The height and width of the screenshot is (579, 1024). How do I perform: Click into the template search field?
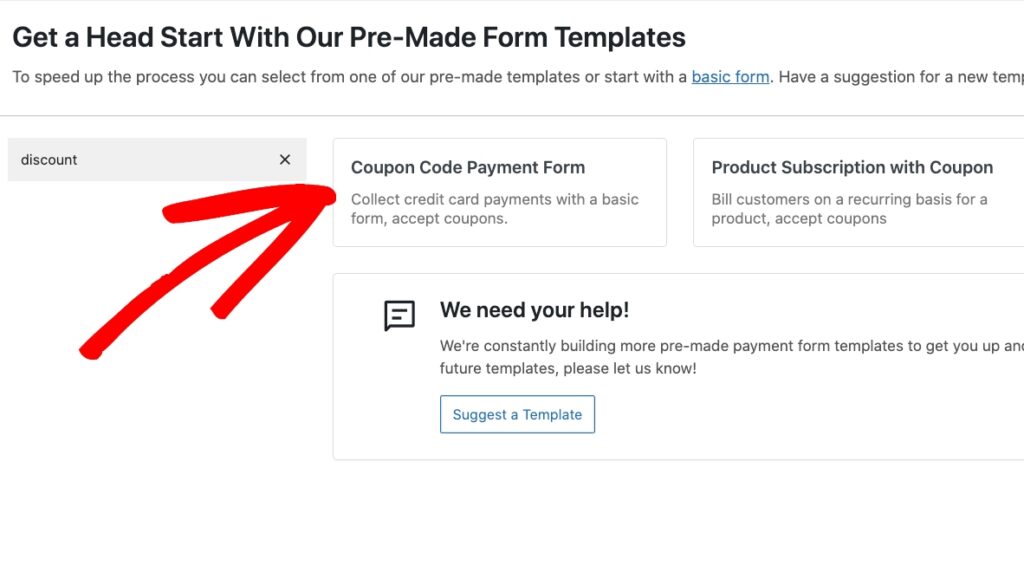(x=150, y=160)
